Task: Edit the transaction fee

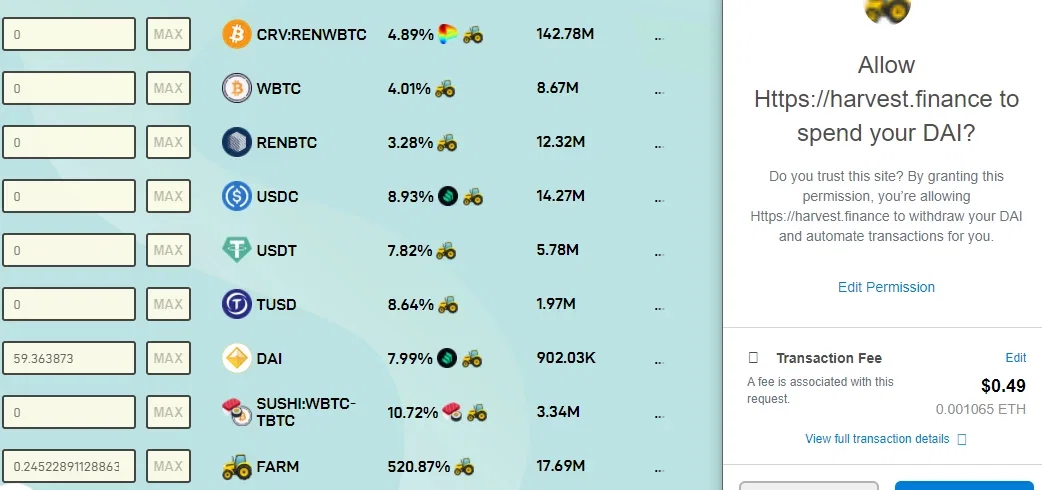Action: click(1015, 358)
